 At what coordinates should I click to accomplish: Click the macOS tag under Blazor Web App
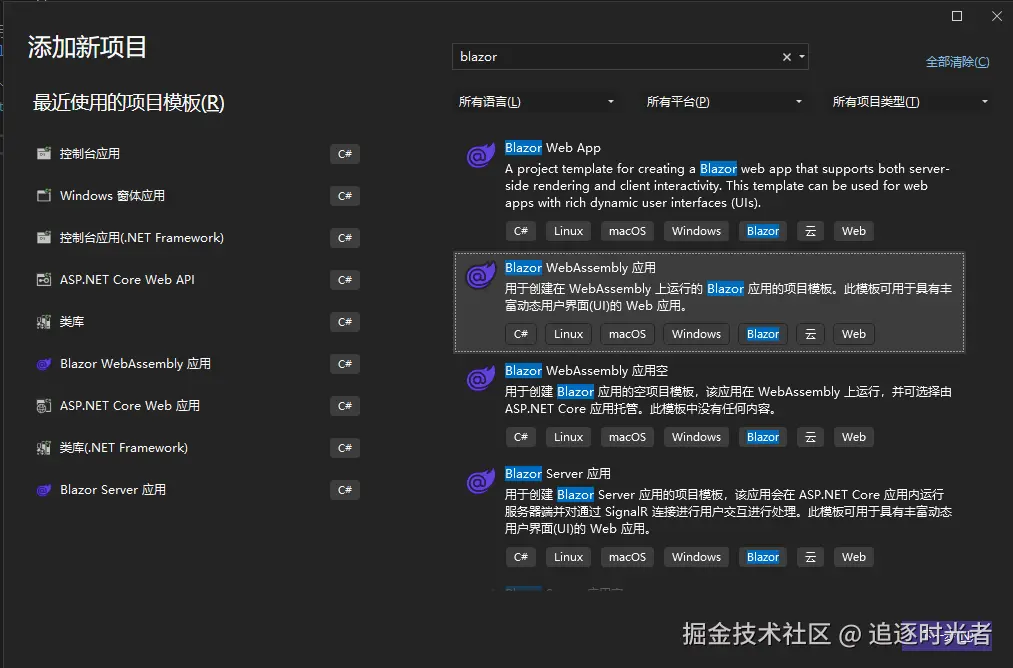coord(627,231)
